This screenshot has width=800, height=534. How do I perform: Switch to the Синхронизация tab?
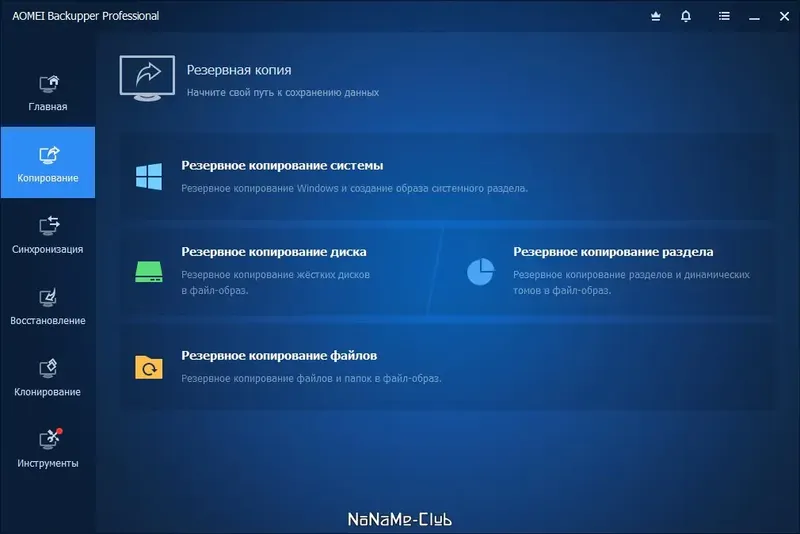(x=48, y=234)
